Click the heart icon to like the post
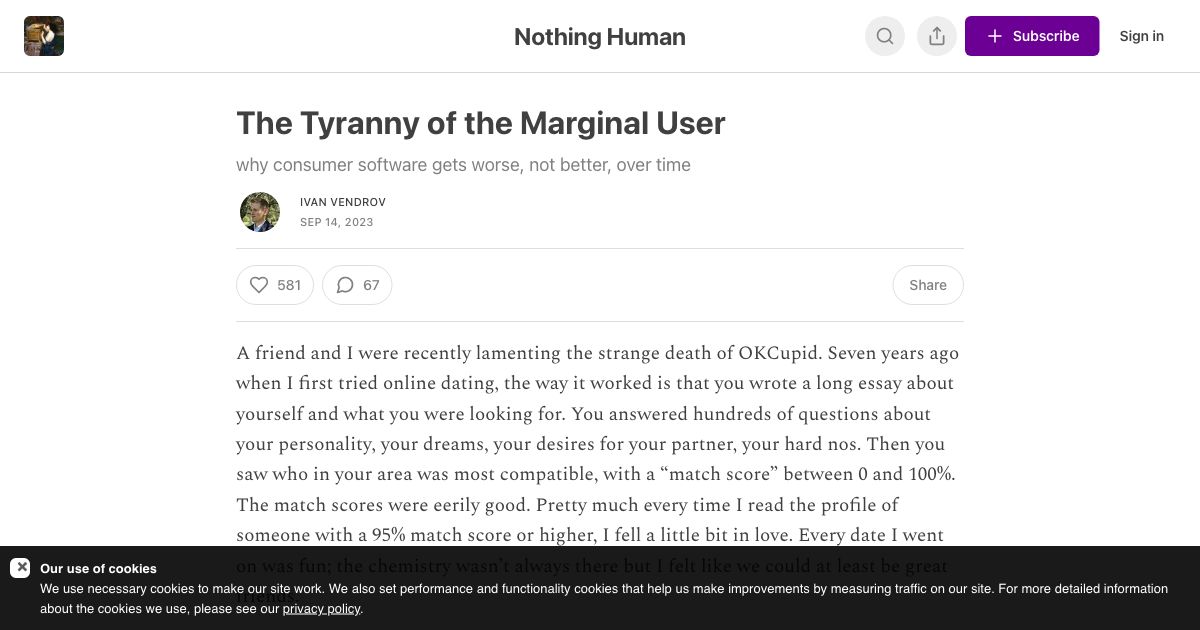 [x=259, y=285]
